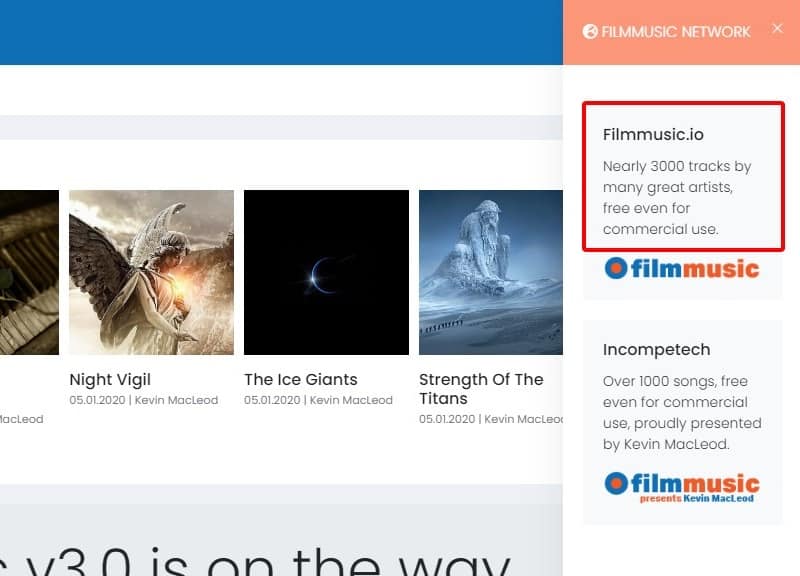Click the filmmusic presents Kevin MacLeod logo

[682, 487]
